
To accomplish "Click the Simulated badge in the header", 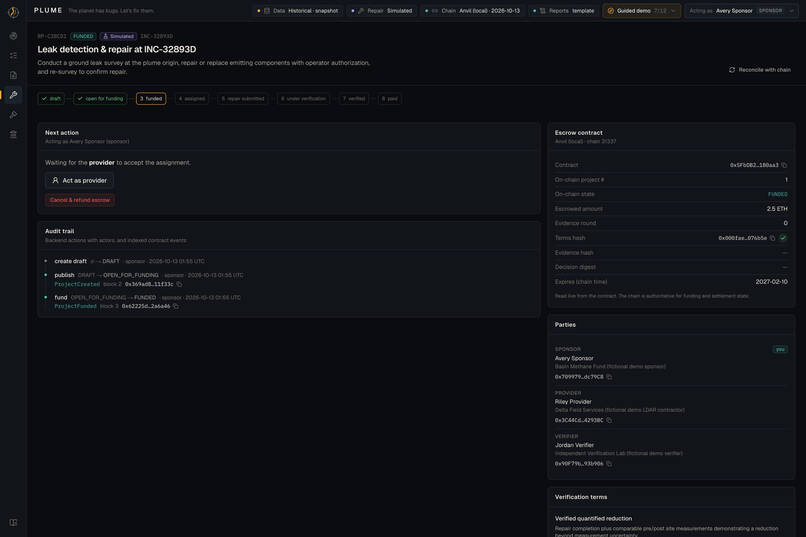I will [118, 36].
